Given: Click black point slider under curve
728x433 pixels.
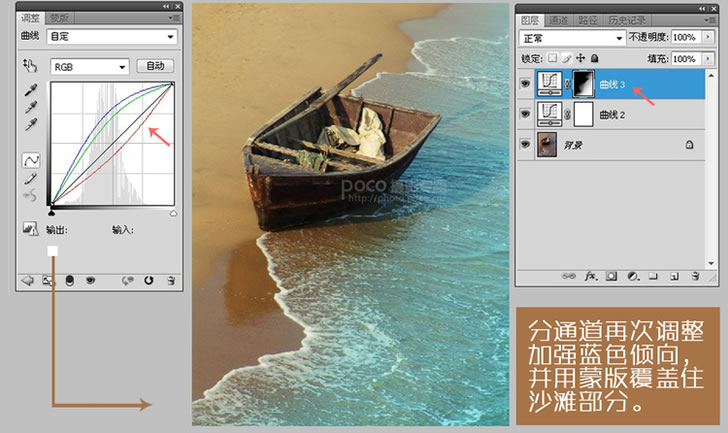Looking at the screenshot, I should coord(52,213).
